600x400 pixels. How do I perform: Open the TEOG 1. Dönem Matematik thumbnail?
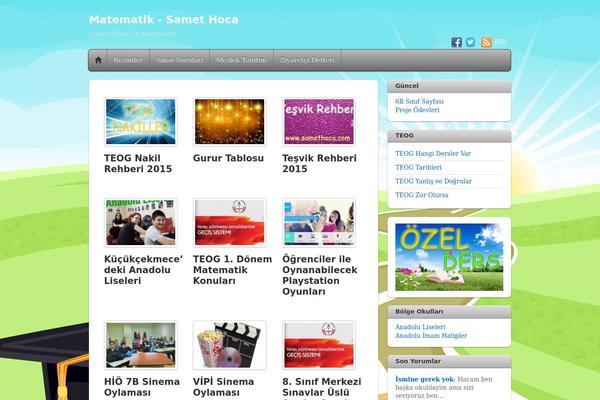[x=229, y=223]
